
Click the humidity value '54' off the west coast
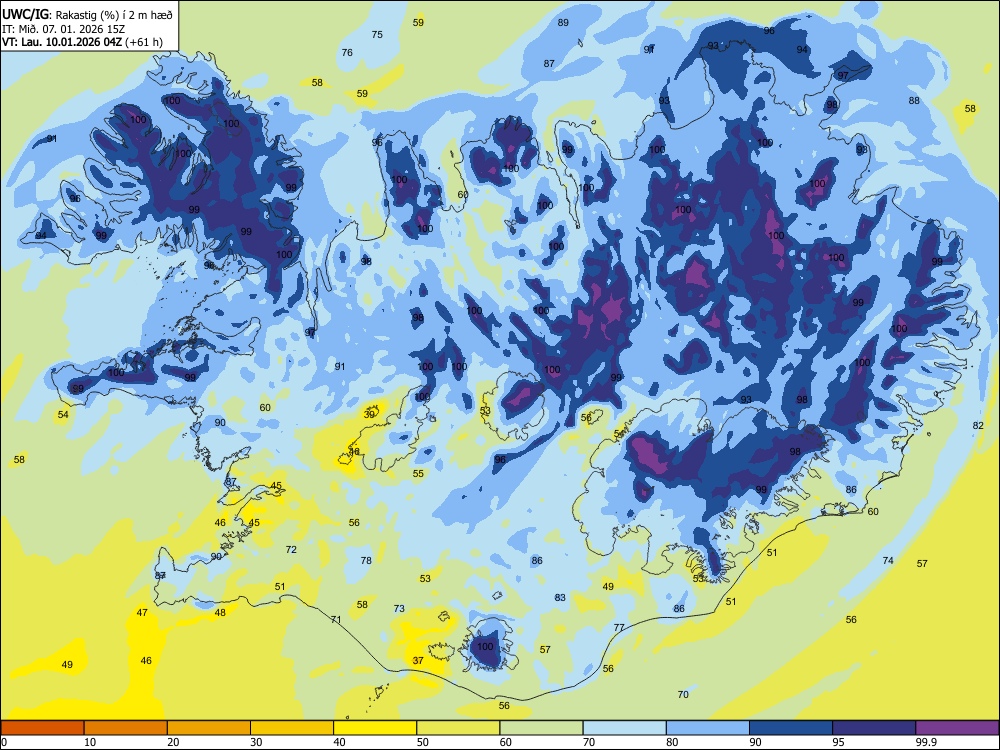63,415
